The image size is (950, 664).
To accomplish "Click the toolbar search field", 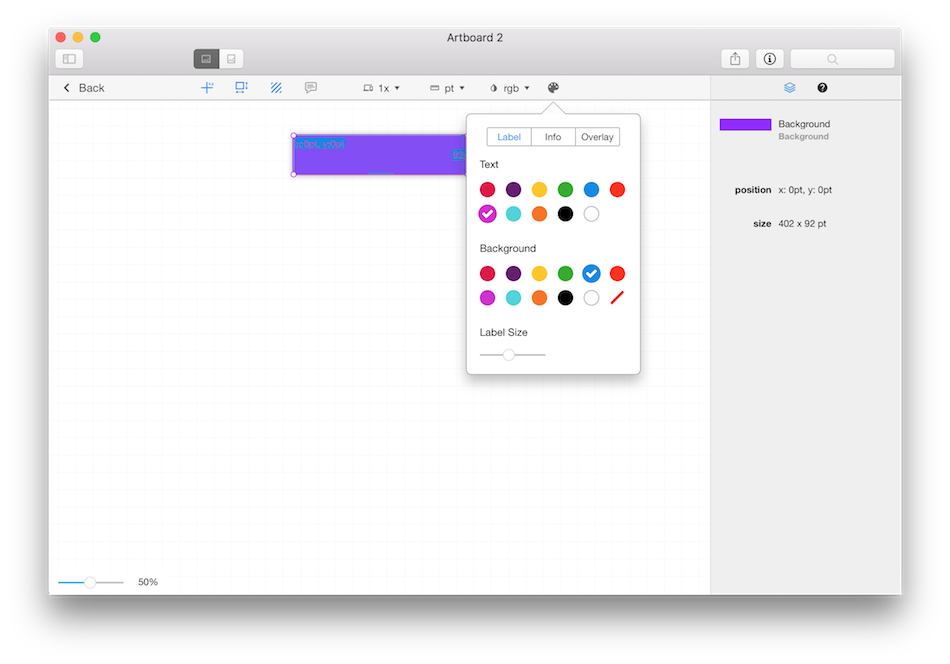I will [x=842, y=59].
